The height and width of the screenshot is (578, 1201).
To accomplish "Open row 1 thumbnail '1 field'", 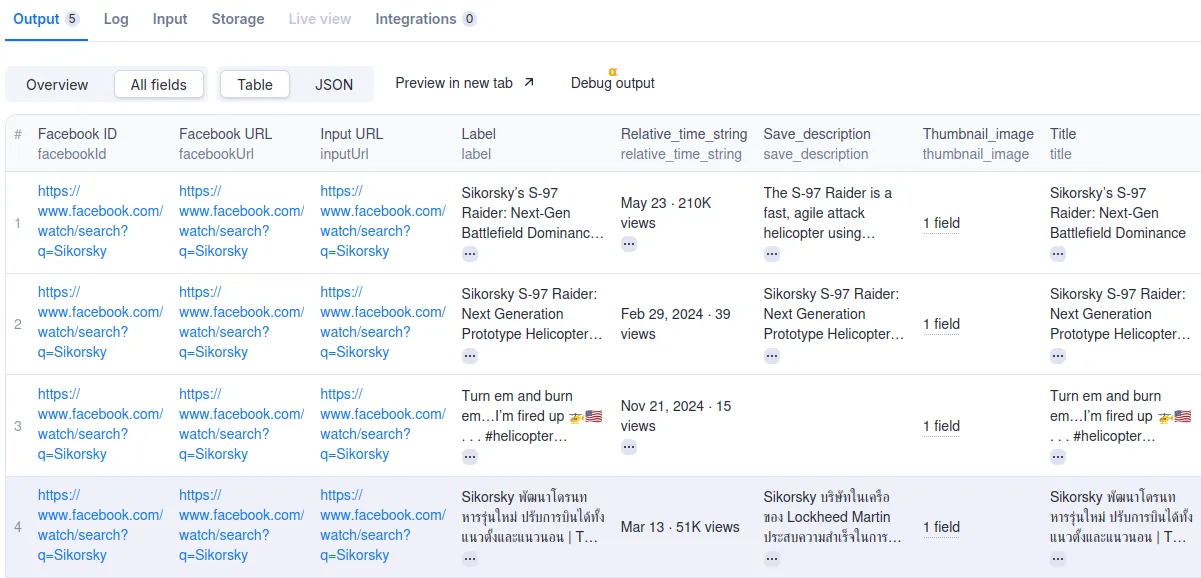I will click(941, 223).
